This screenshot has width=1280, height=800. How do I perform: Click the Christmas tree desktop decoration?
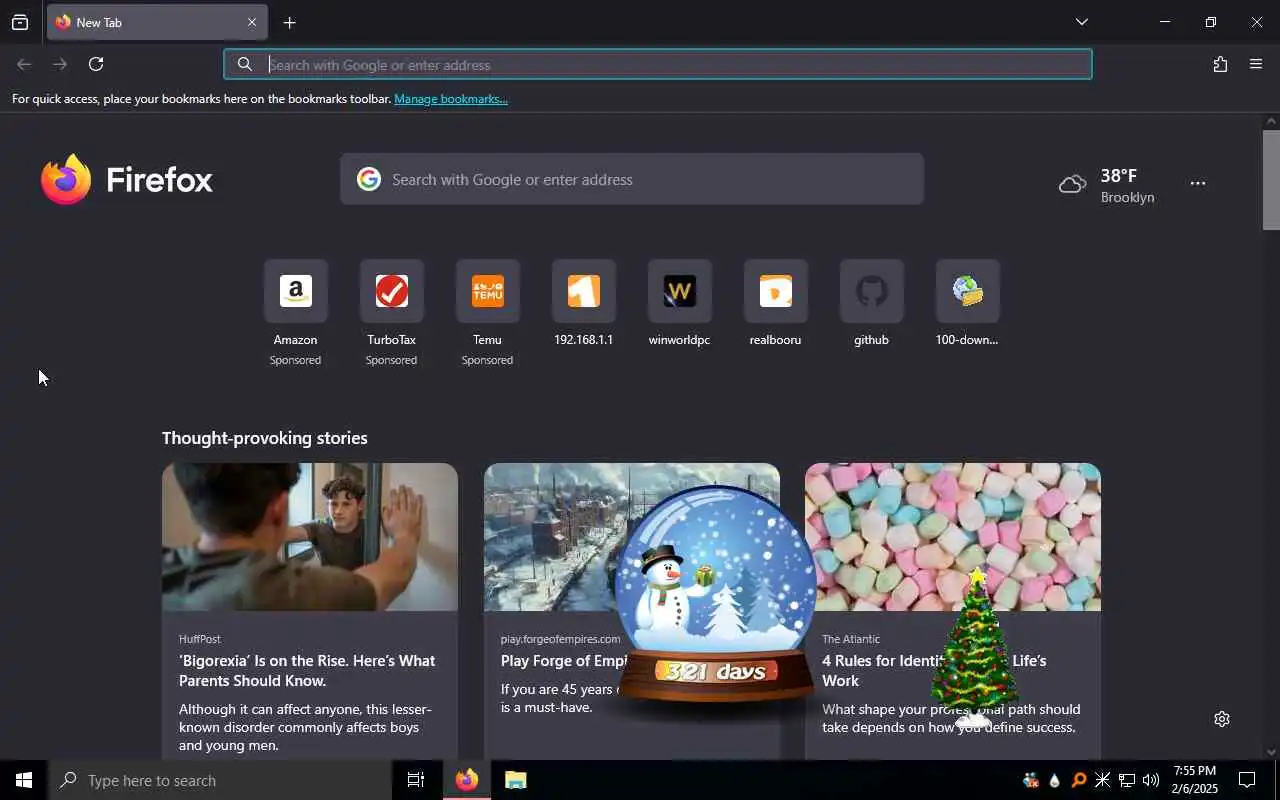click(974, 648)
